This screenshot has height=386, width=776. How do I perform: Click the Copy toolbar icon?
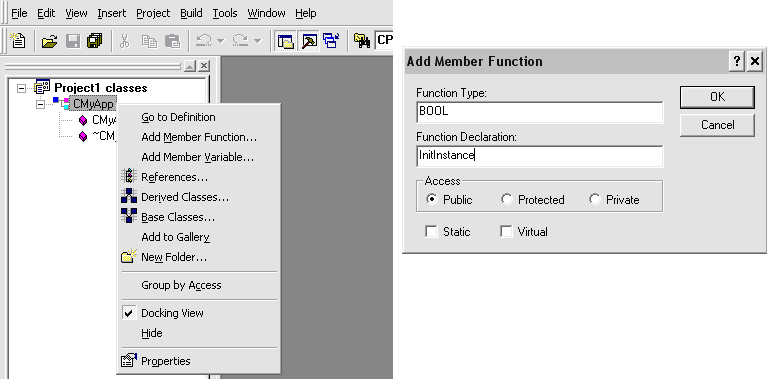(149, 41)
